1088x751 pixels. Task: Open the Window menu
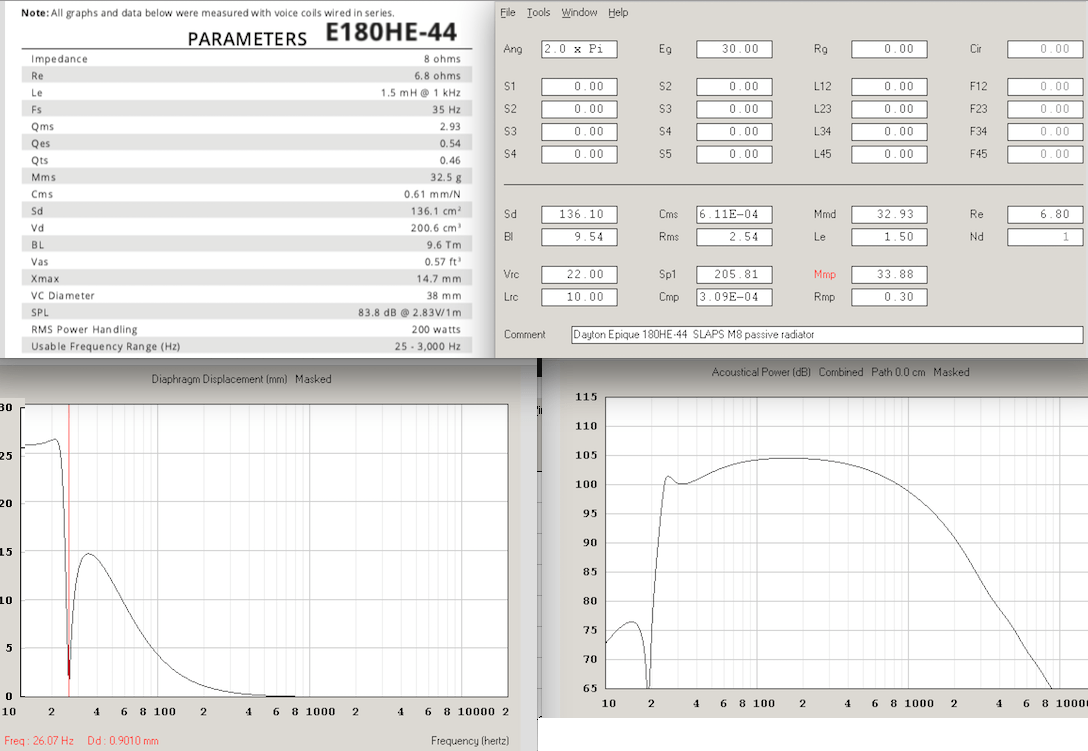click(579, 12)
